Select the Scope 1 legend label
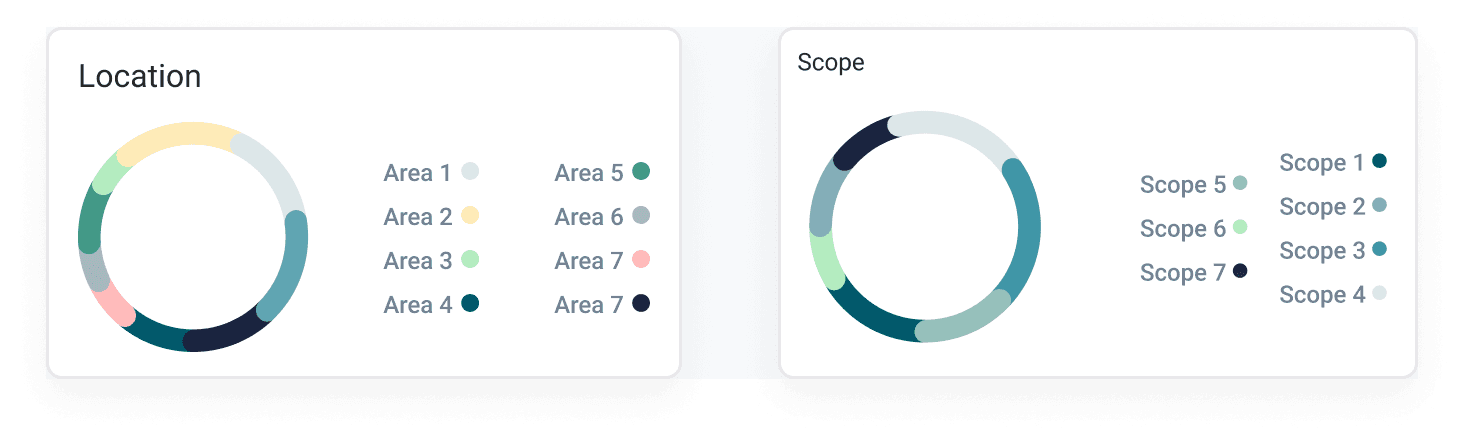This screenshot has height=442, width=1462. 1322,163
